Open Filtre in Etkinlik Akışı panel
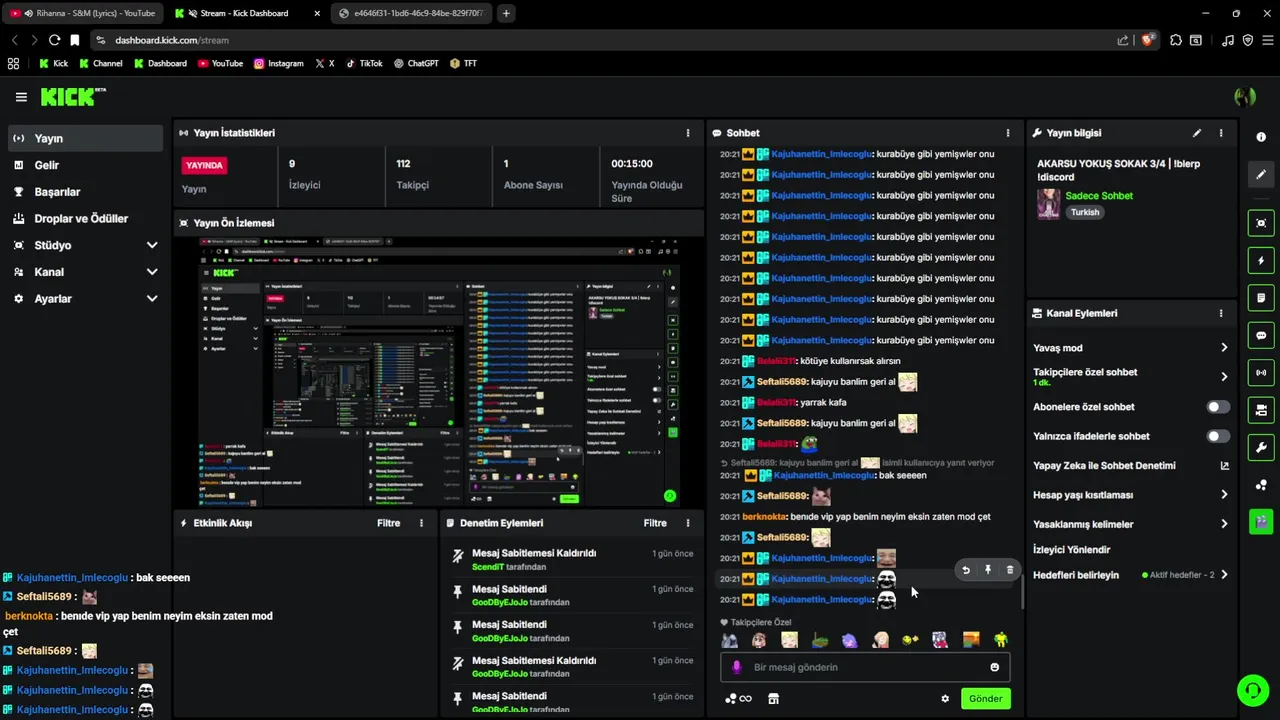The height and width of the screenshot is (720, 1280). point(388,523)
